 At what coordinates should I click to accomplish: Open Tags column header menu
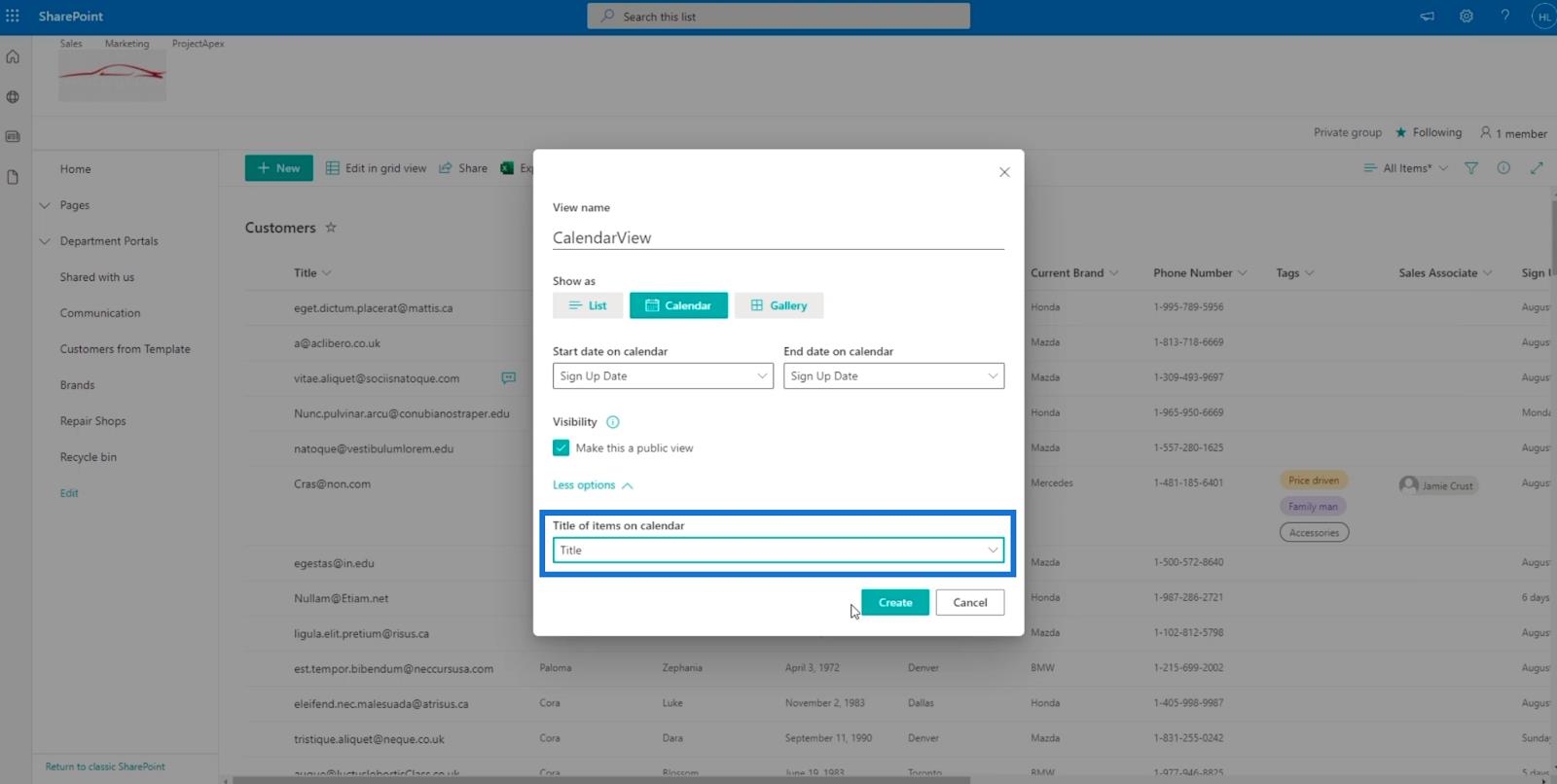click(1295, 273)
